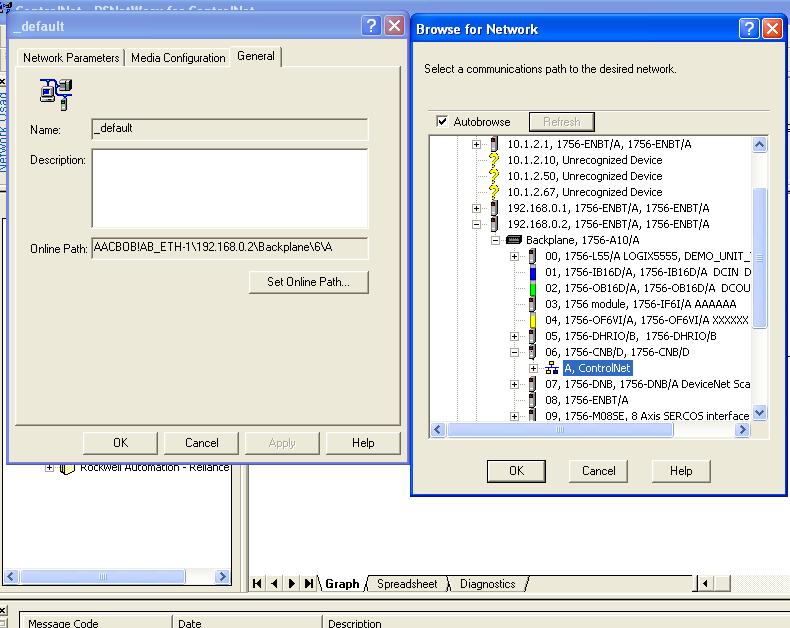This screenshot has width=790, height=628.
Task: Click the green slot 02 1756-OB16D/A icon
Action: pyautogui.click(x=533, y=289)
